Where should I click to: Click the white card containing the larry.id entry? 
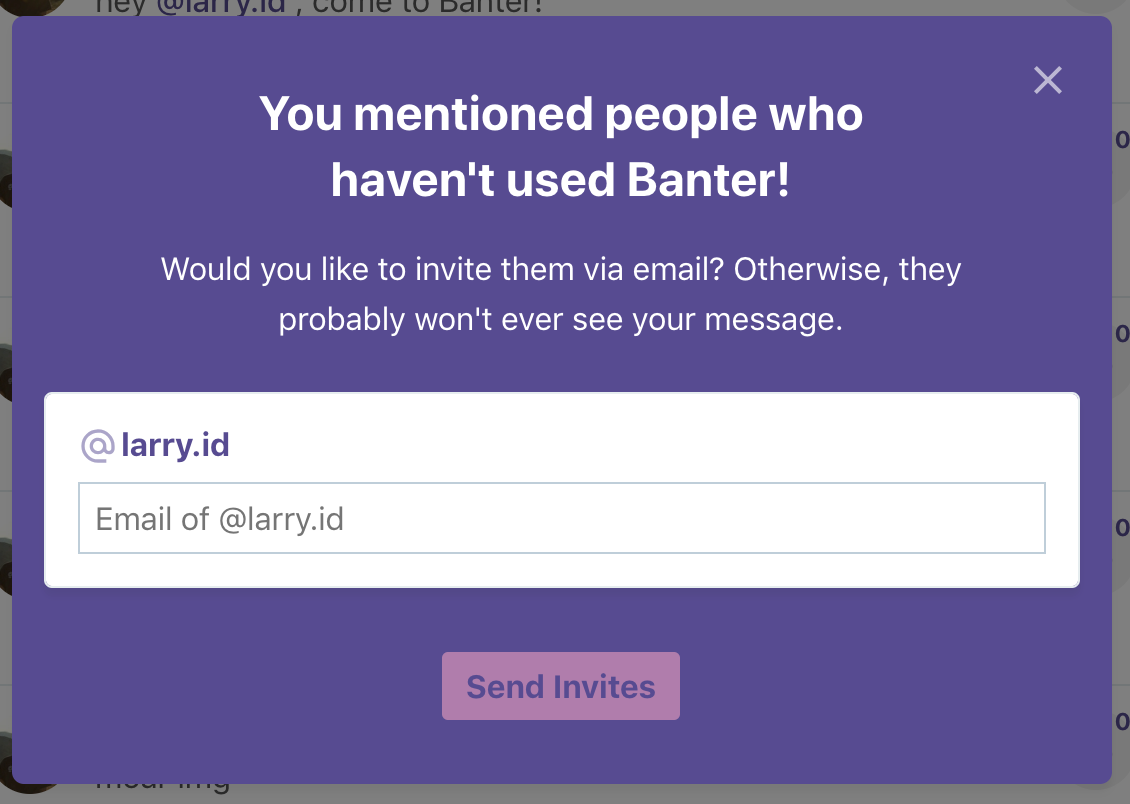tap(561, 490)
